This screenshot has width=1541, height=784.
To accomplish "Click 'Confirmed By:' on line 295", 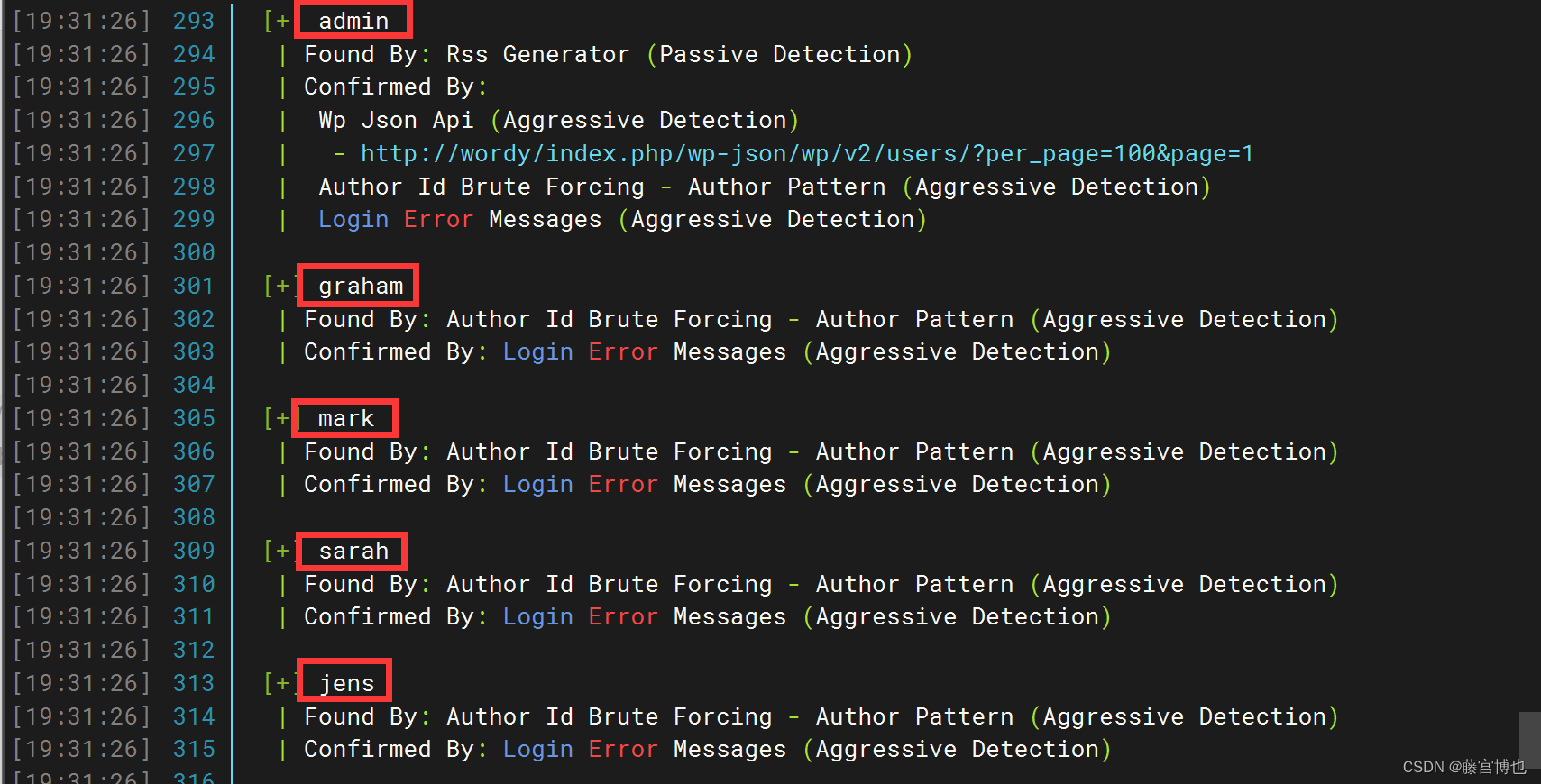I will [x=395, y=87].
